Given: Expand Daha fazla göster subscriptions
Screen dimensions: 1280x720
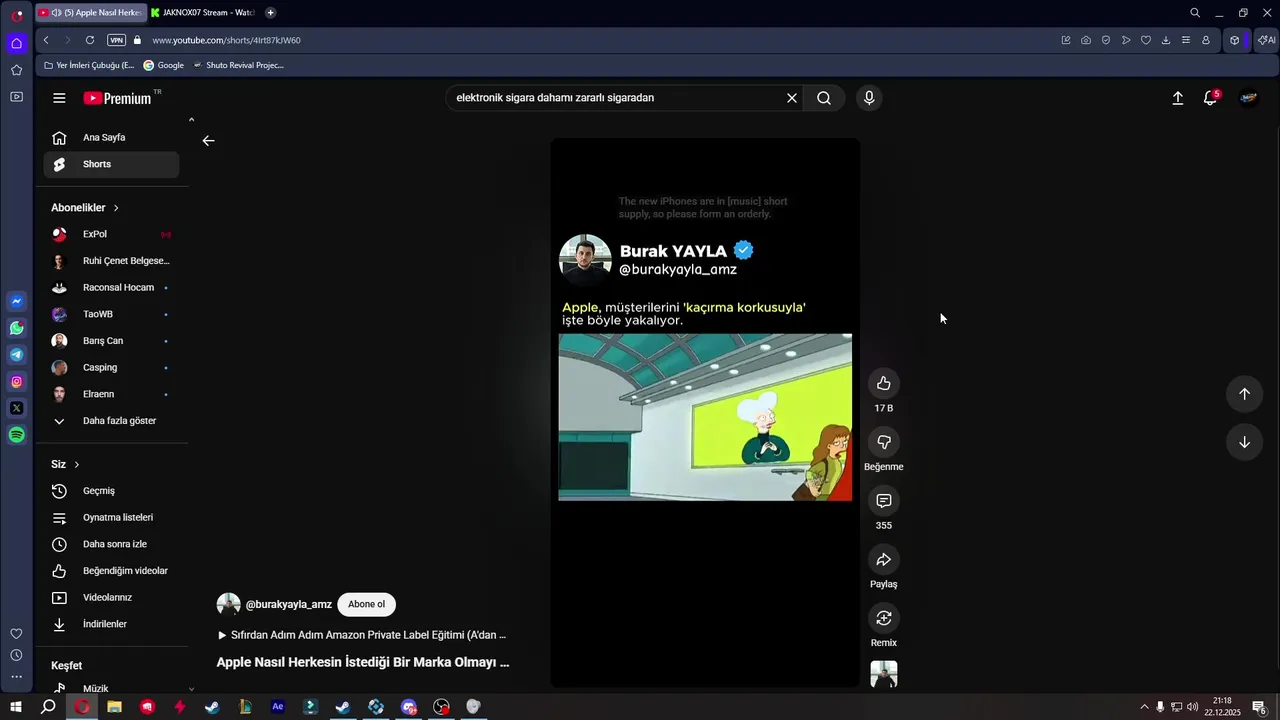Looking at the screenshot, I should 111,421.
